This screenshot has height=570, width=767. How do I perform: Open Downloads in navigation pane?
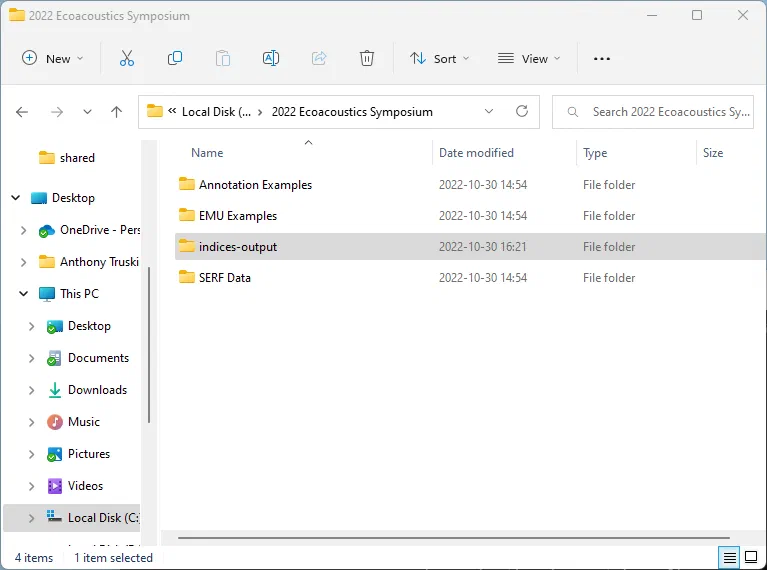click(87, 390)
